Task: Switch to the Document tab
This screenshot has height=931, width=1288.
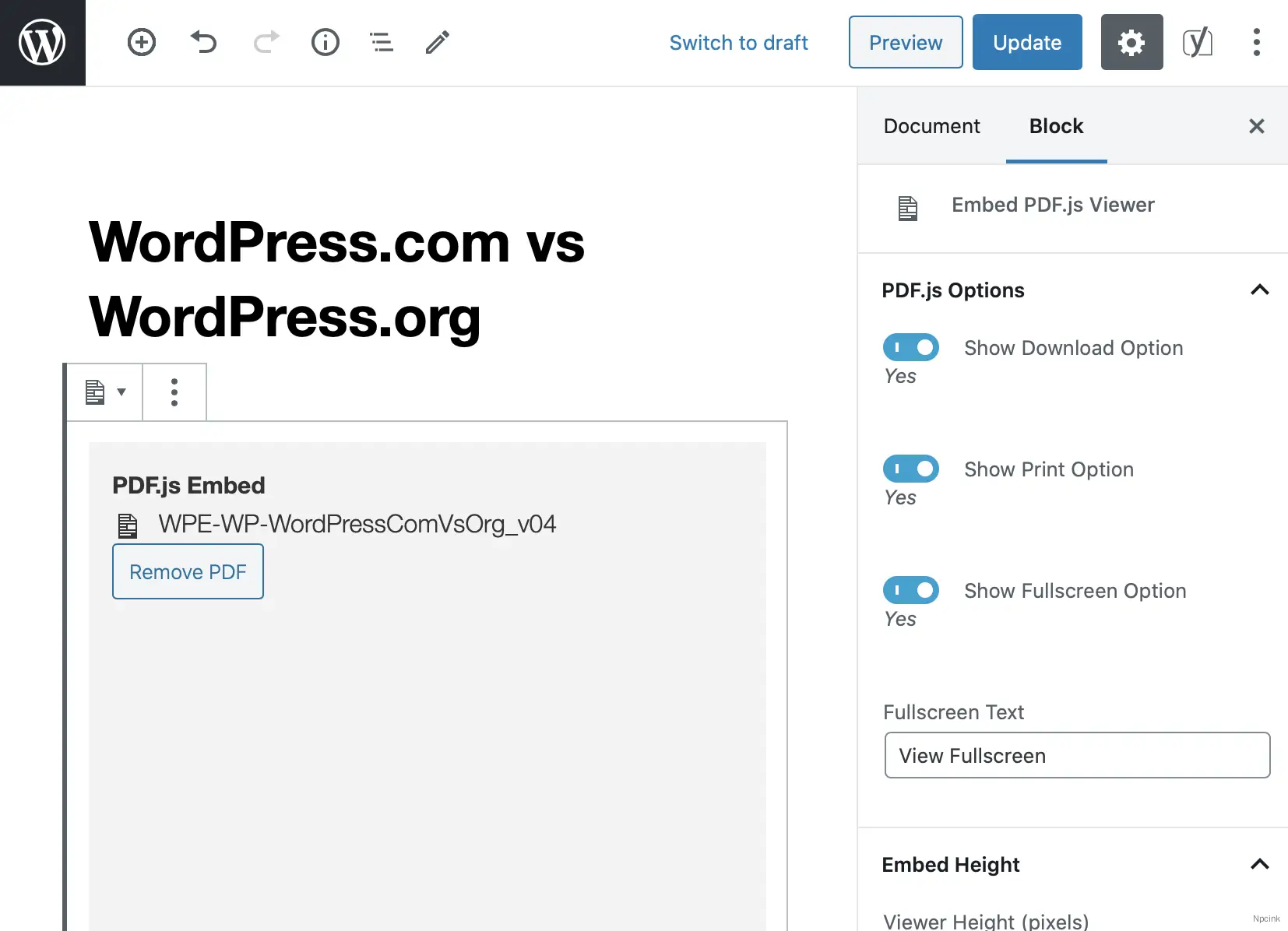Action: [931, 125]
